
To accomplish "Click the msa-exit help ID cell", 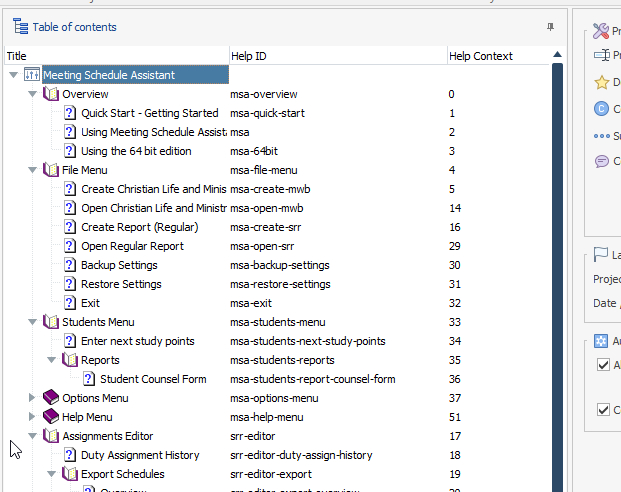I will tap(251, 303).
